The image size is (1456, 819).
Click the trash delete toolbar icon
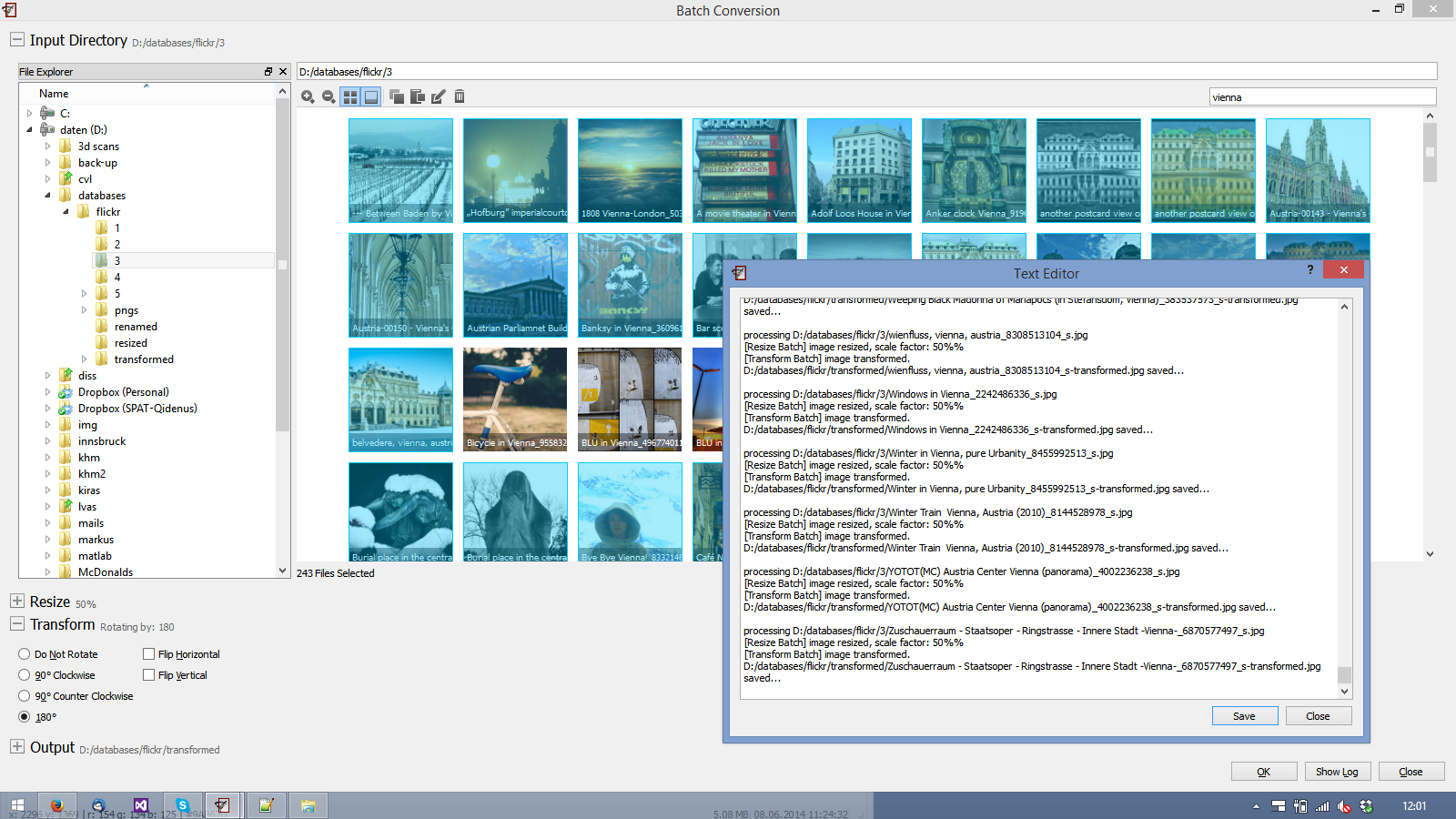click(x=460, y=96)
